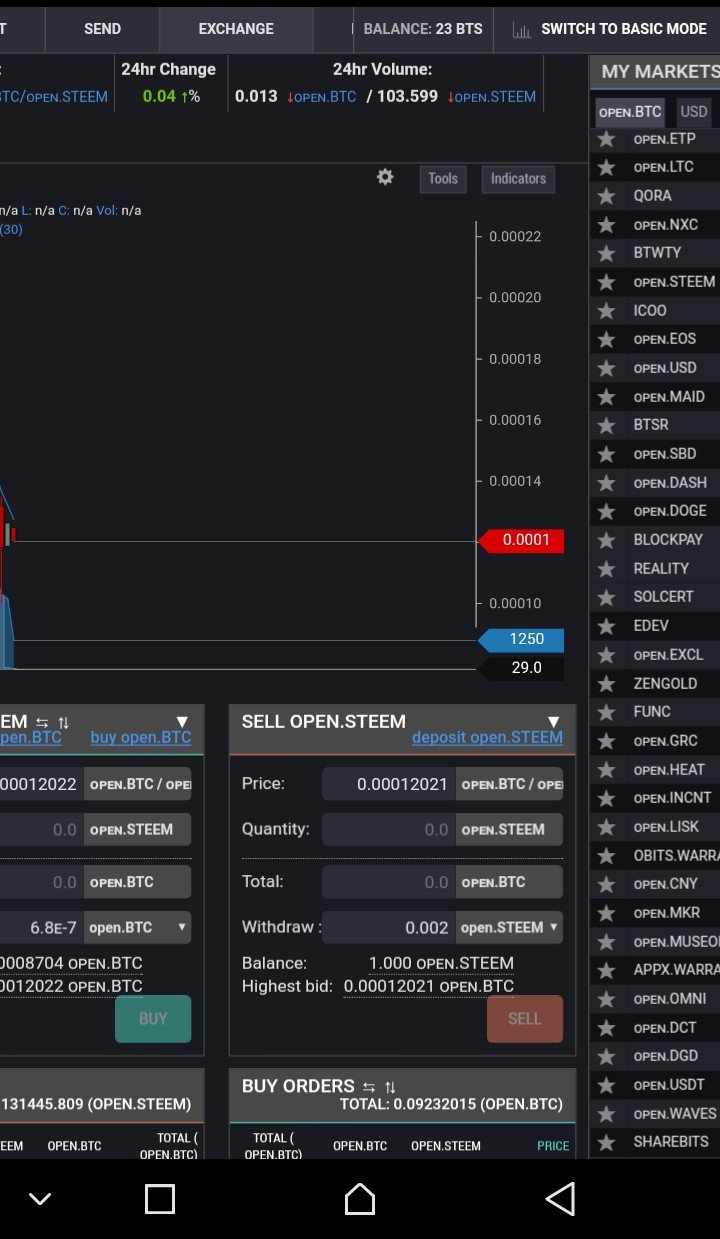
Task: Click the star beside OPEN.USDT
Action: tap(606, 1085)
